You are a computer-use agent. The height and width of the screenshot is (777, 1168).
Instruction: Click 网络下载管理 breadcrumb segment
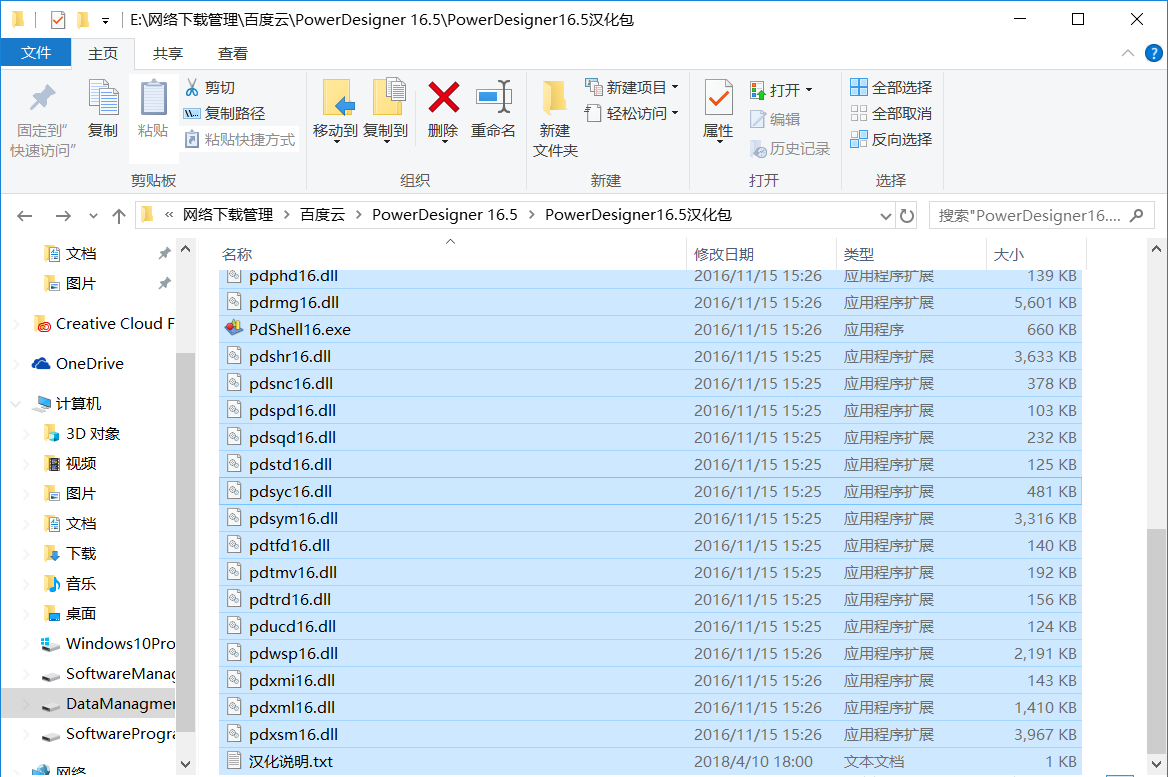click(228, 215)
